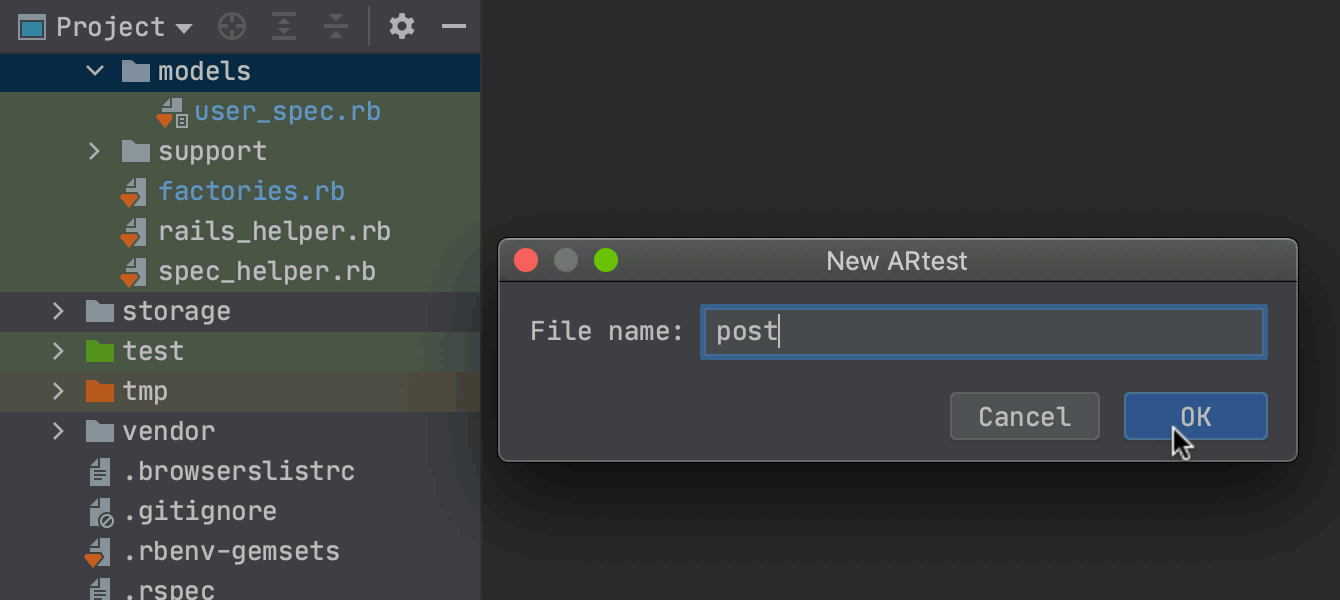Screen dimensions: 1340x600
Task: Select the models folder icon
Action: tap(135, 71)
